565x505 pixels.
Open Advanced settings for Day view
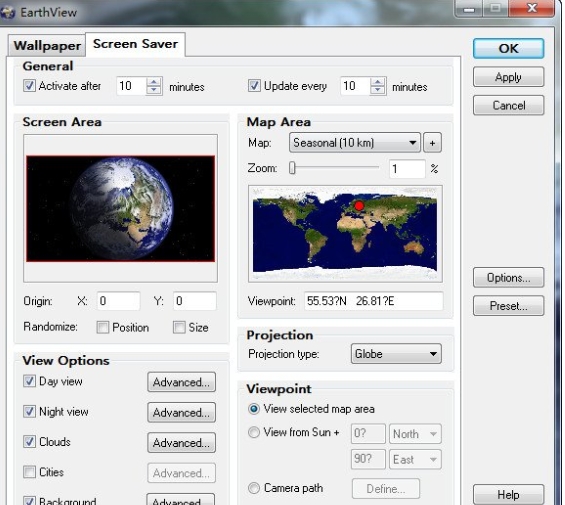click(181, 382)
